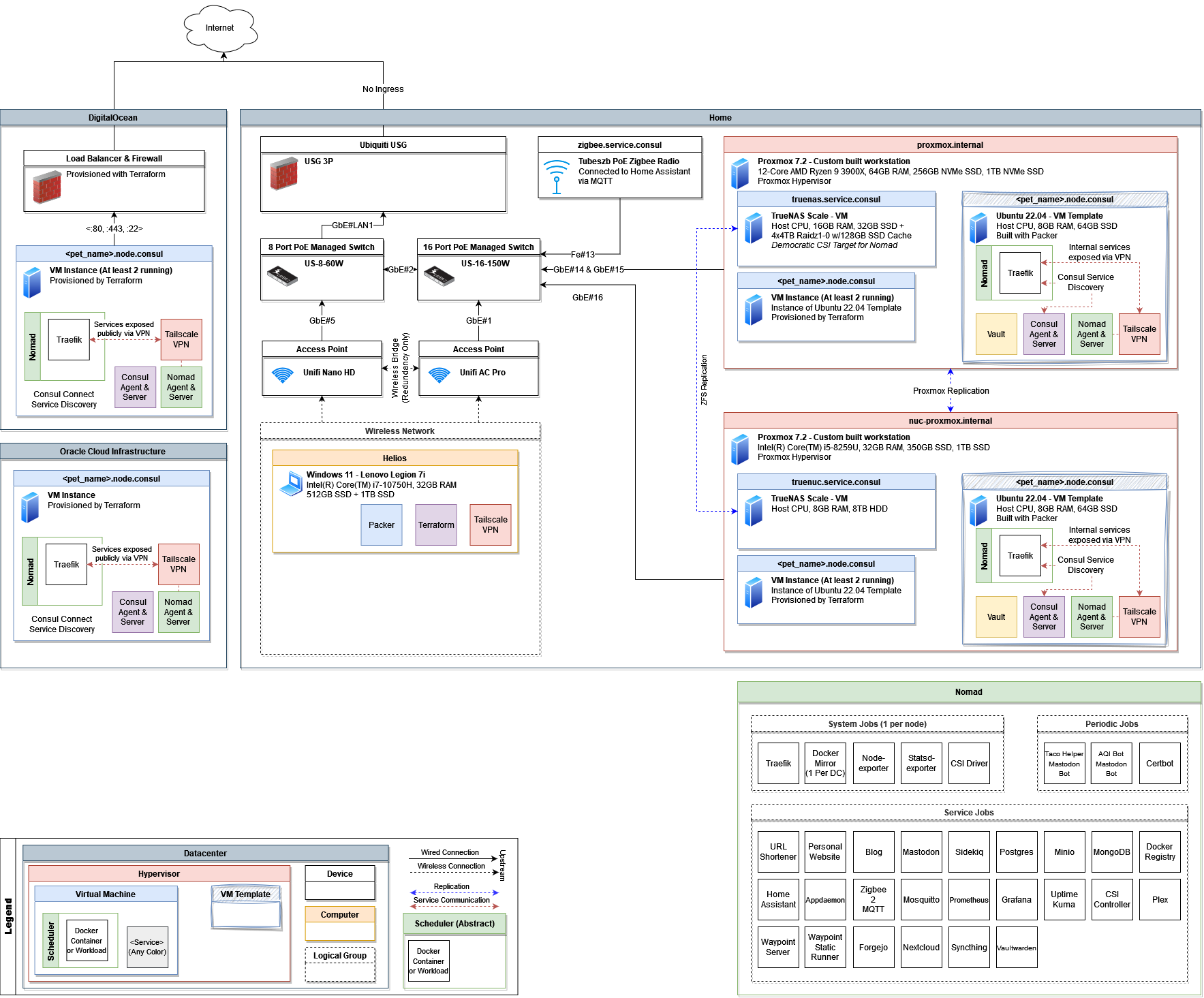This screenshot has width=1204, height=998.
Task: Click the Home Assistant service box
Action: pyautogui.click(x=778, y=900)
